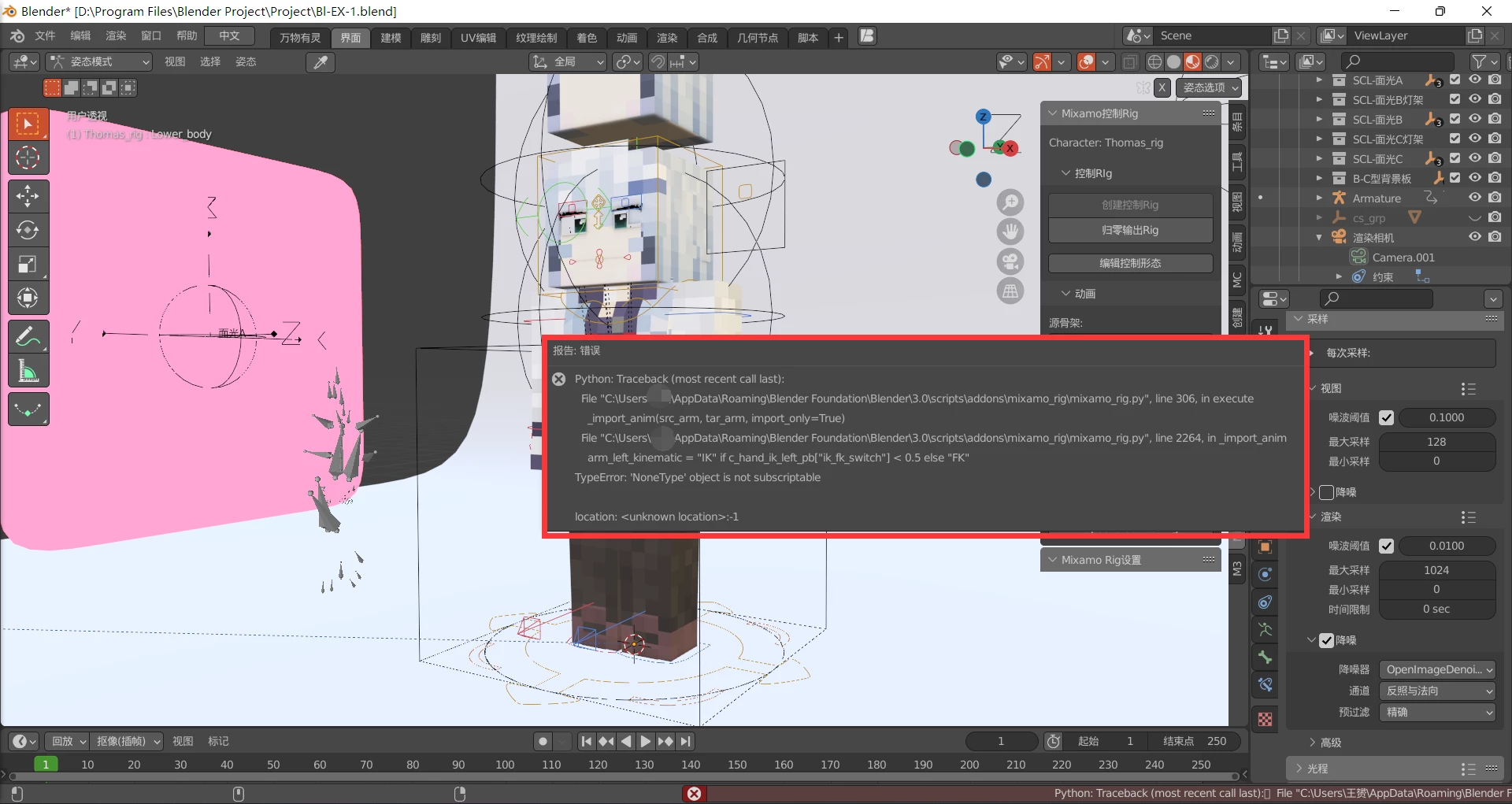Toggle the X-axis mirror button

1162,87
